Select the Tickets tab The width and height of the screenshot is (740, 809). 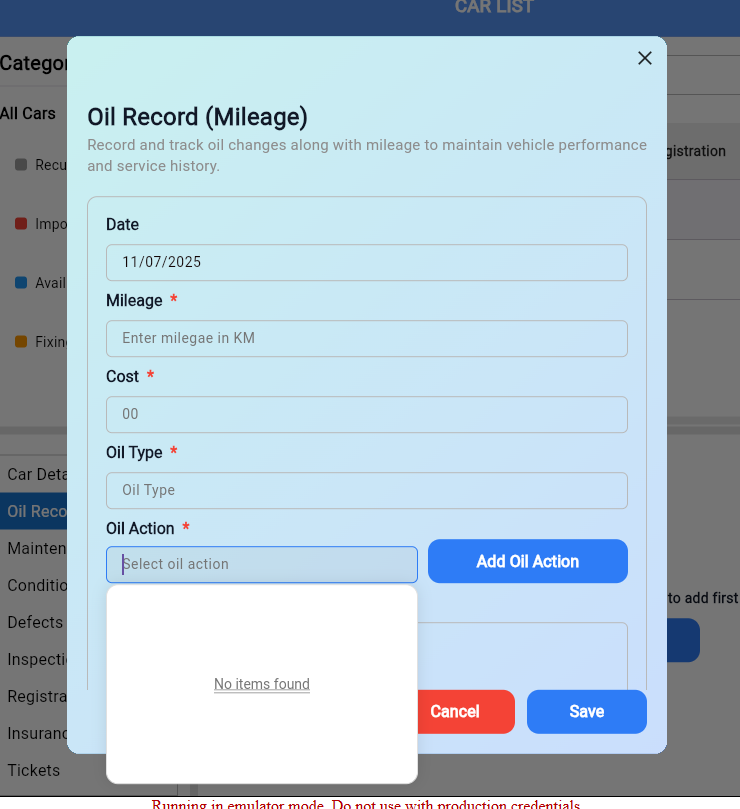click(35, 771)
